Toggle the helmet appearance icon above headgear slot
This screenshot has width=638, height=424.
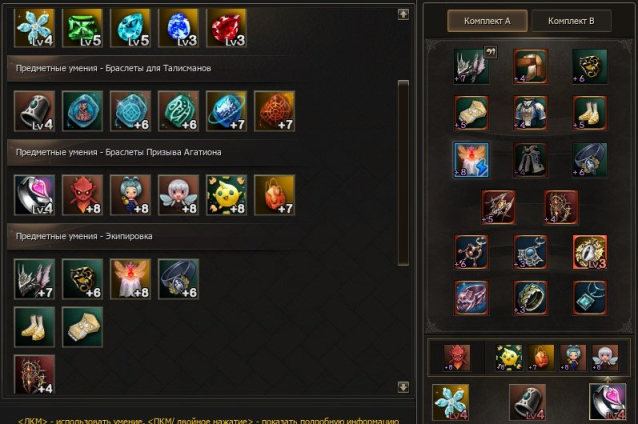click(491, 52)
